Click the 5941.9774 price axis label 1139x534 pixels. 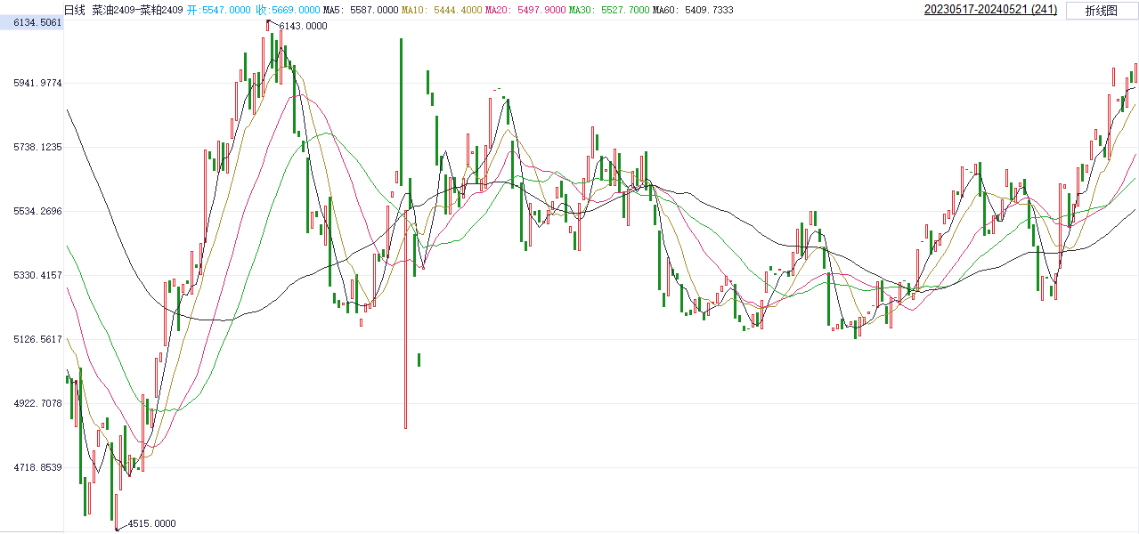click(38, 84)
